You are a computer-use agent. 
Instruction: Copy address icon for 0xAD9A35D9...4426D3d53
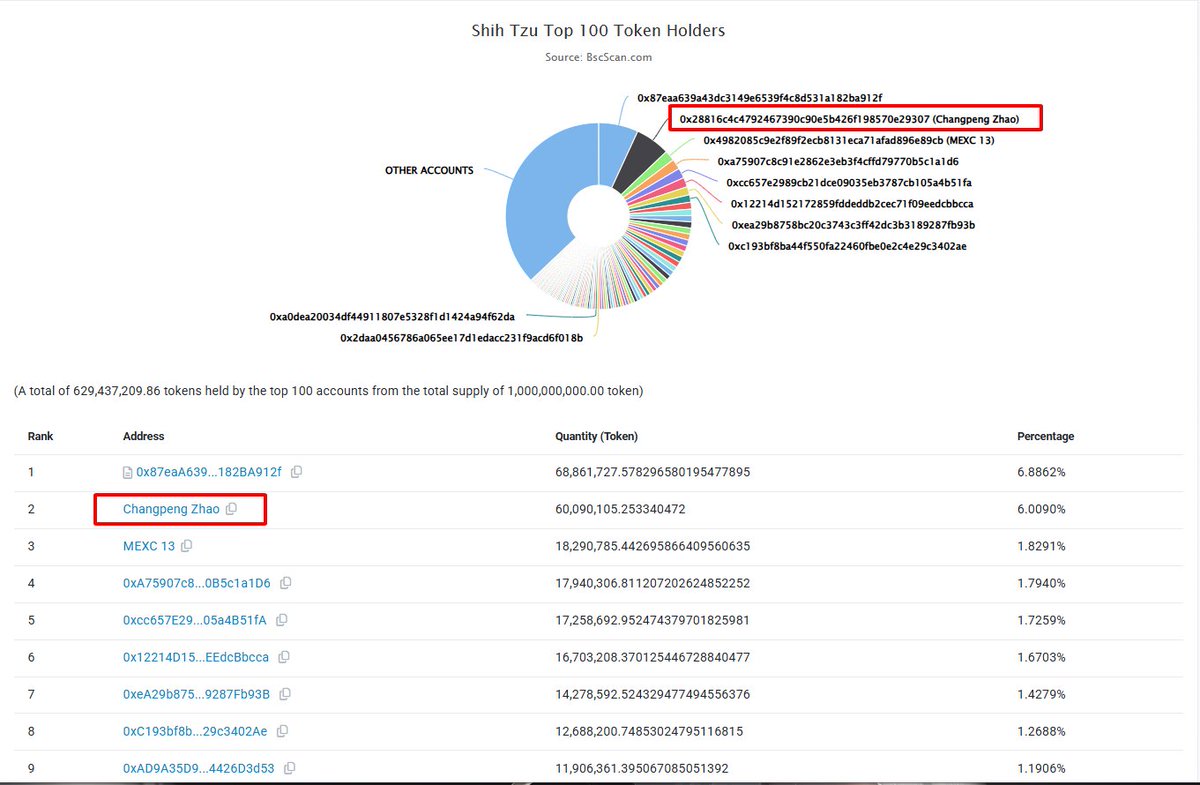pos(290,768)
